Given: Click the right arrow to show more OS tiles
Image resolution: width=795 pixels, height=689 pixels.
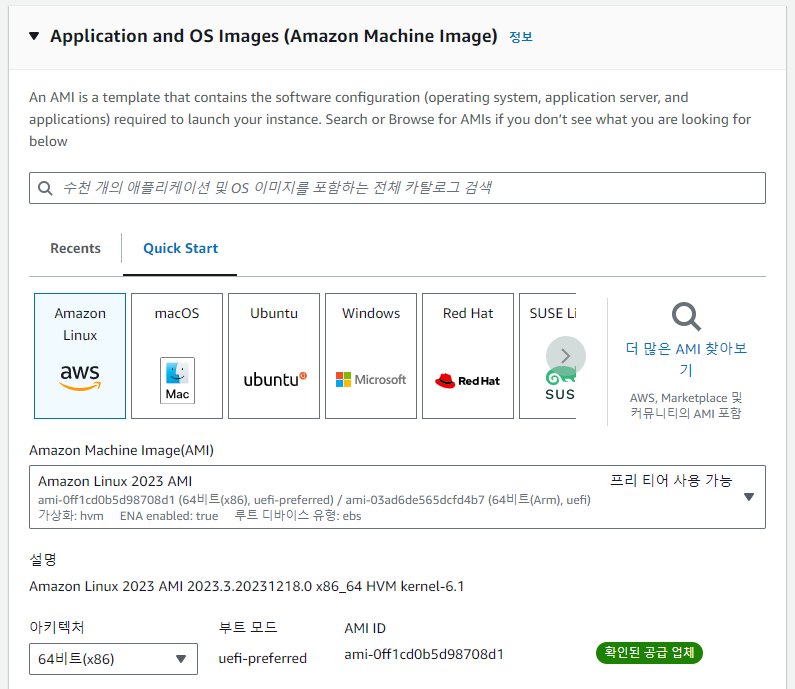Looking at the screenshot, I should (566, 356).
